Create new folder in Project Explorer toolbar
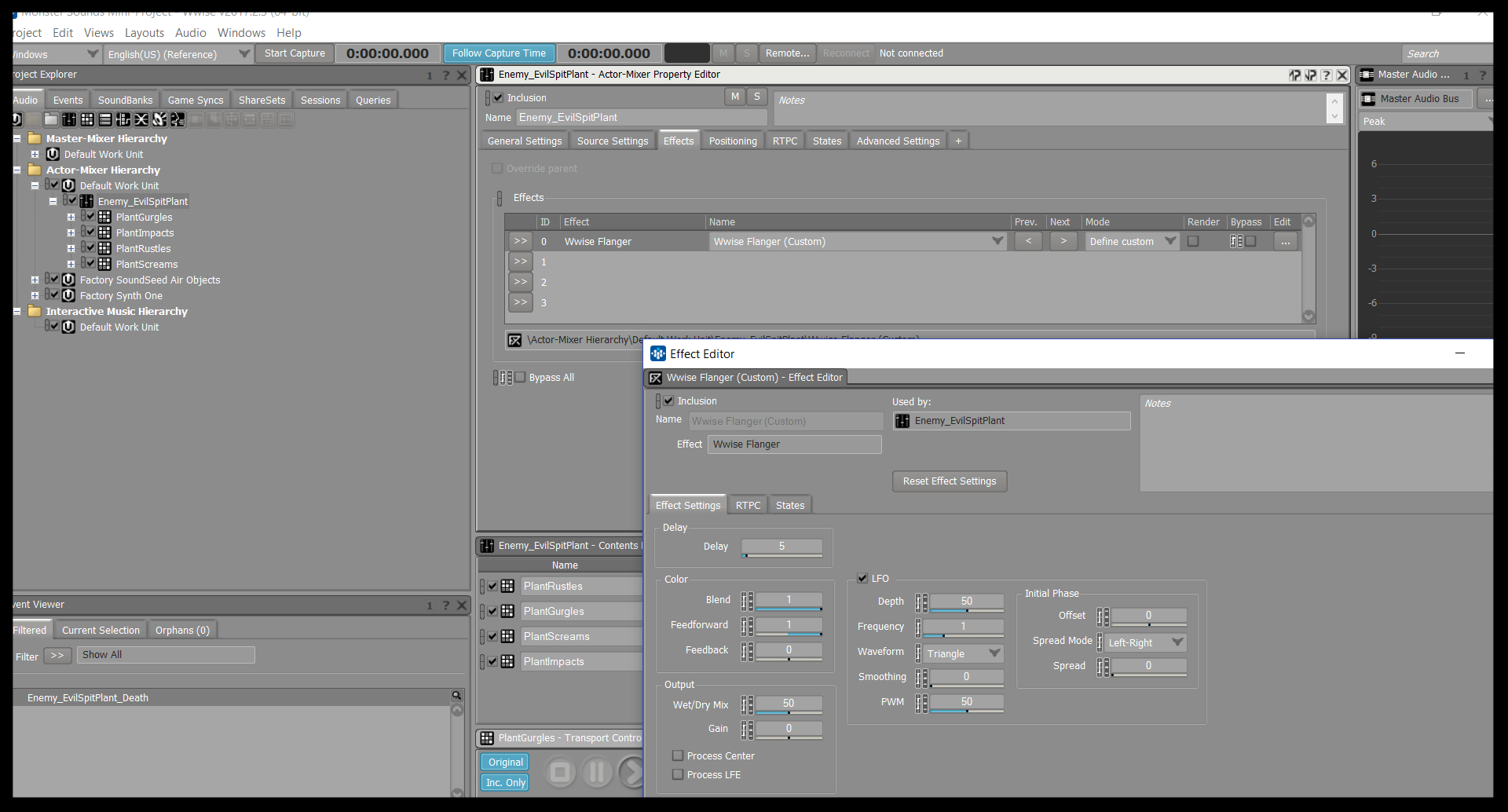 pyautogui.click(x=51, y=119)
